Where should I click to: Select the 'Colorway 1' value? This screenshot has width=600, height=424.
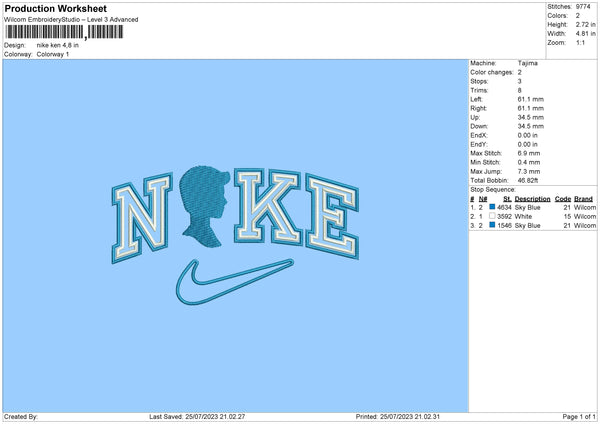coord(53,54)
